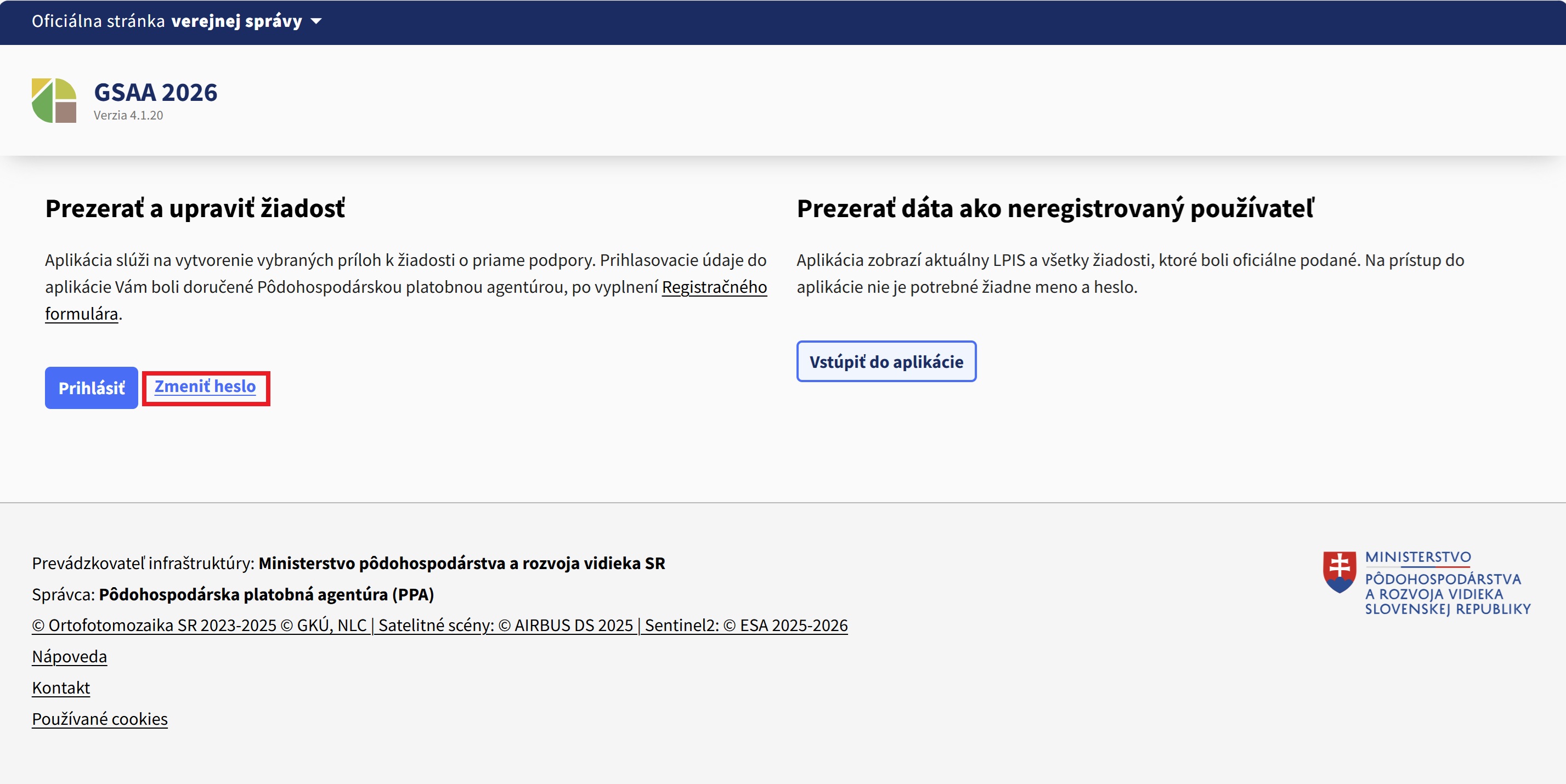
Task: Click the bold 'verejnej správy' header text
Action: [x=236, y=21]
